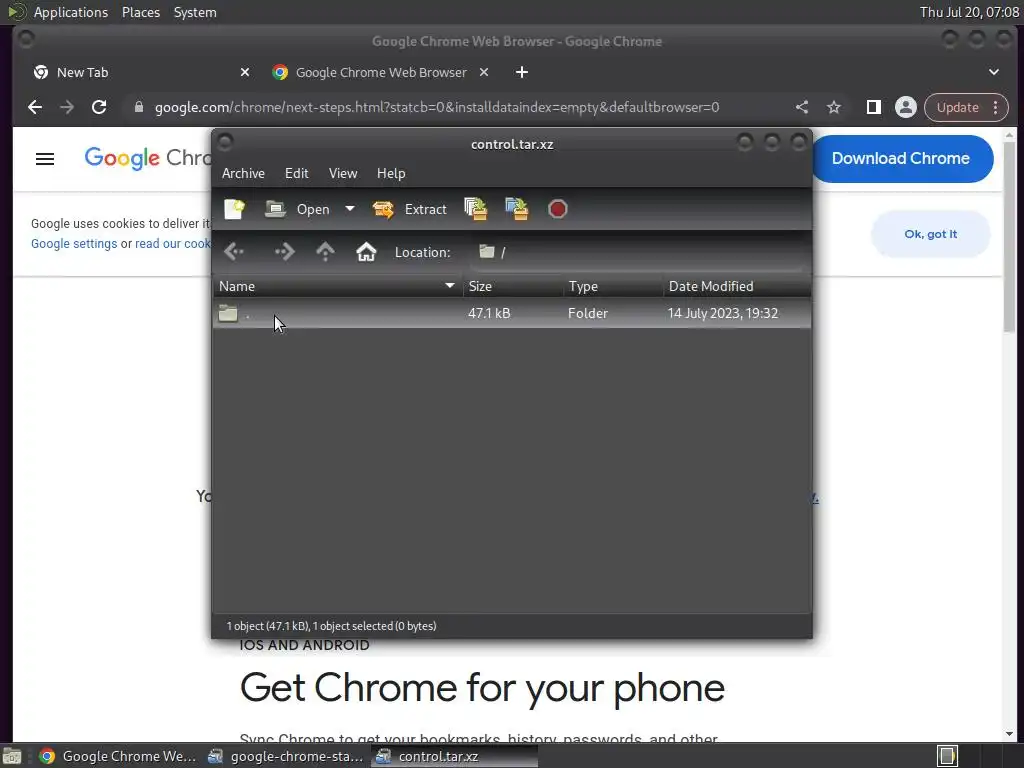Open the Edit menu in archive manager
The height and width of the screenshot is (768, 1024).
coord(296,173)
